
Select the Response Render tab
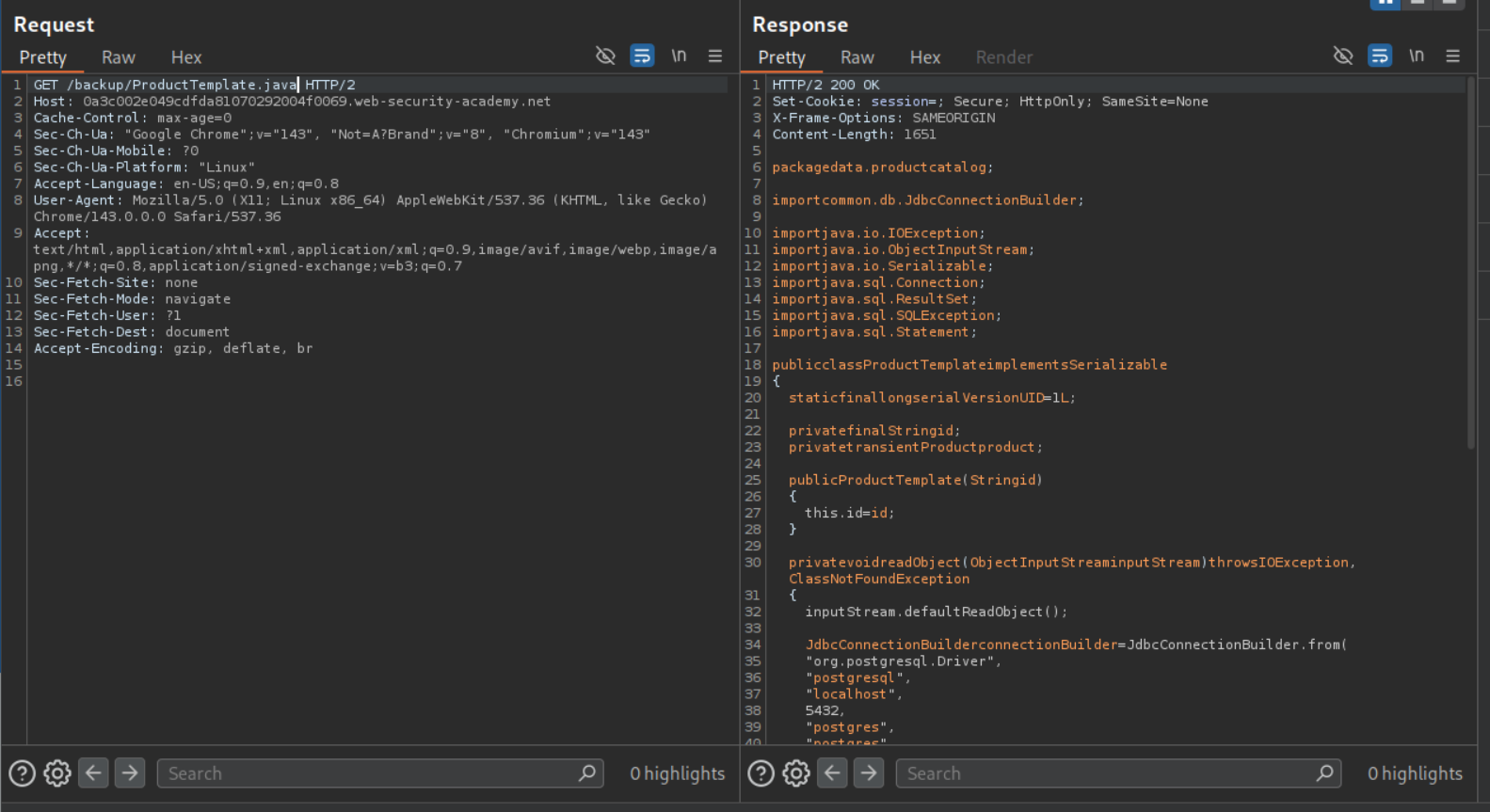[1003, 57]
